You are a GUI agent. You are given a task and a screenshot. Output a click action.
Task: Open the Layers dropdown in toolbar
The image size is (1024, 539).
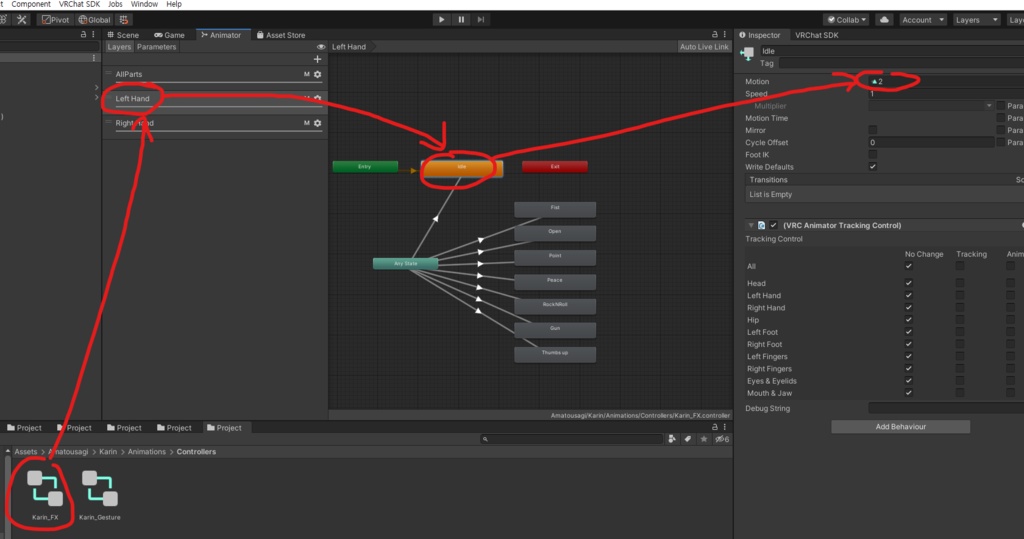pos(976,20)
